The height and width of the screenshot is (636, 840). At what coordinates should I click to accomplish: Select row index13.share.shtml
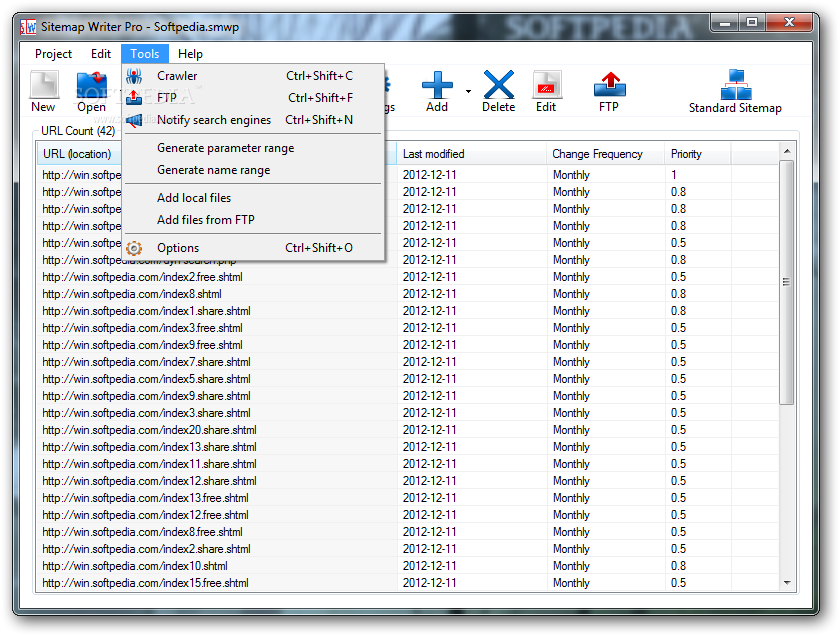407,447
